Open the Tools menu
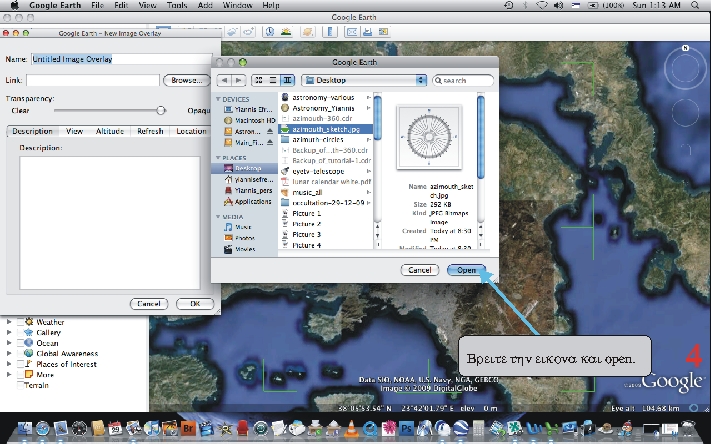Screen dimensions: 711x444 (x=177, y=5)
